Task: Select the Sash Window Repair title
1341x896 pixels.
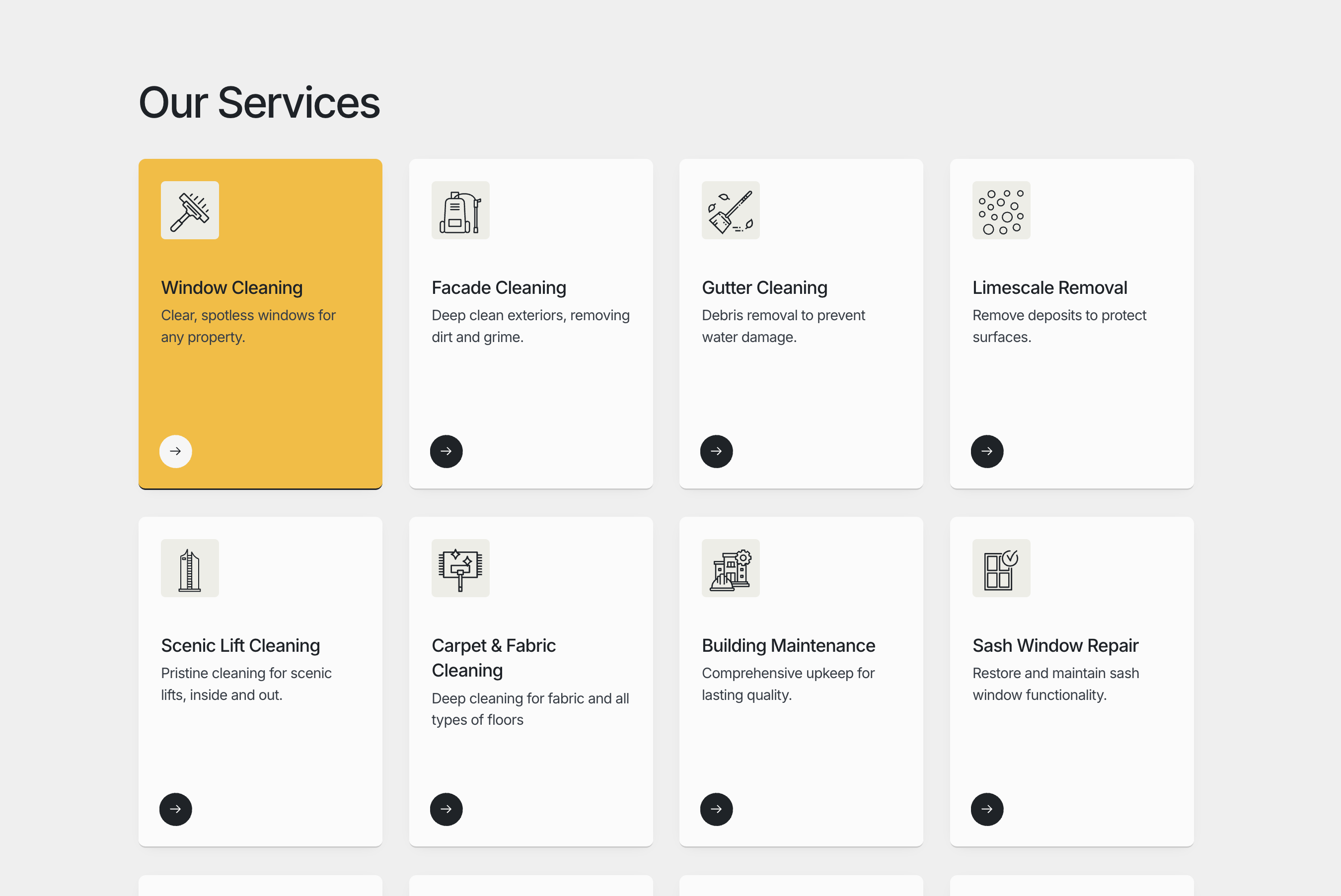Action: pyautogui.click(x=1055, y=645)
